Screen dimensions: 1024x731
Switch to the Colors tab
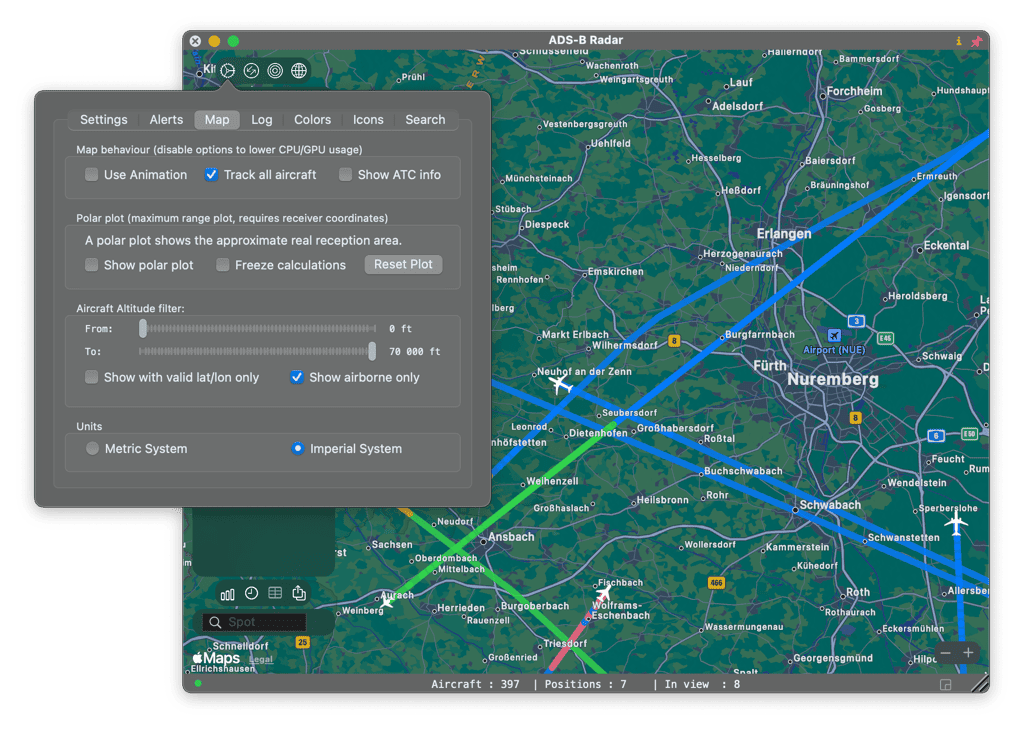pyautogui.click(x=312, y=119)
